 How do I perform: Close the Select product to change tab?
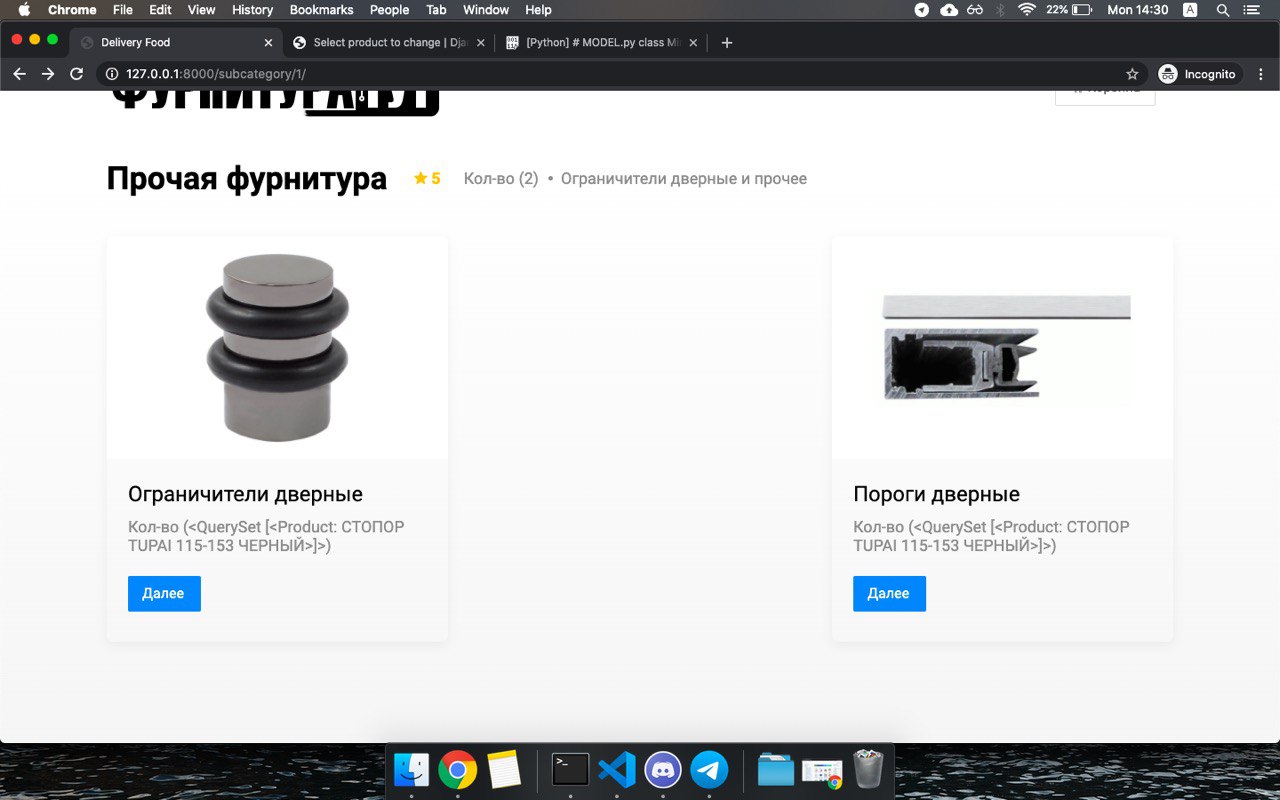(481, 43)
